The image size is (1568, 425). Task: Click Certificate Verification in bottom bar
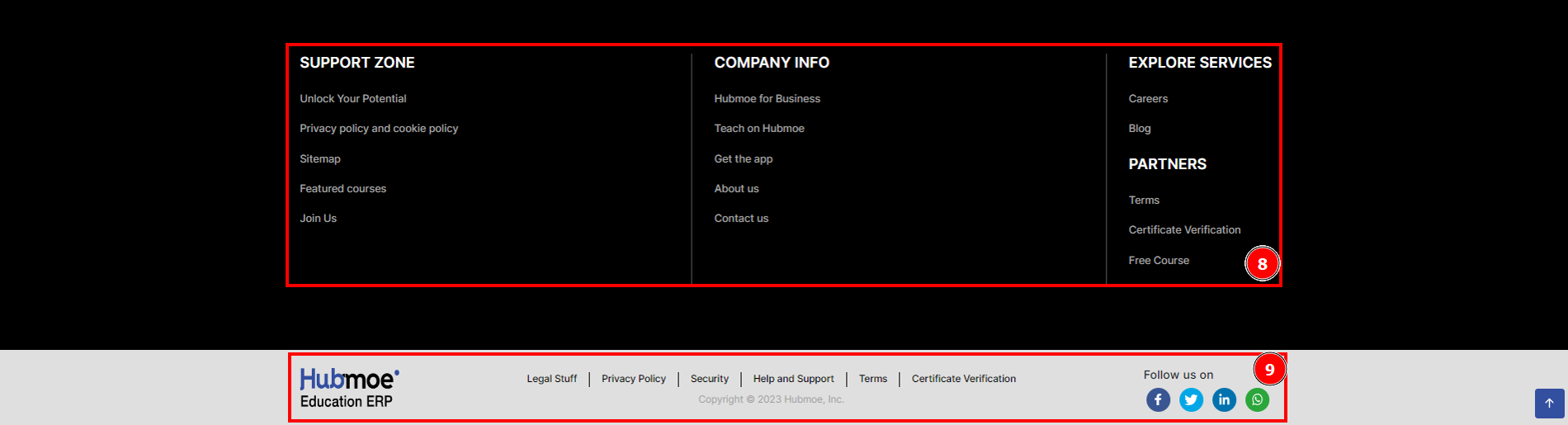tap(964, 379)
